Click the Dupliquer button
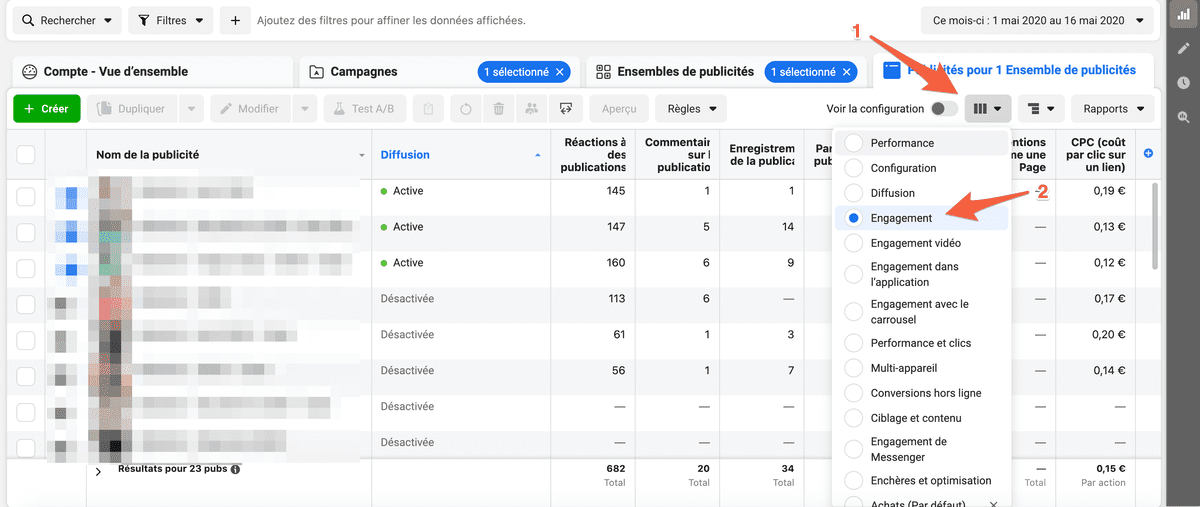Screen dimensions: 1200x507 (x=133, y=109)
